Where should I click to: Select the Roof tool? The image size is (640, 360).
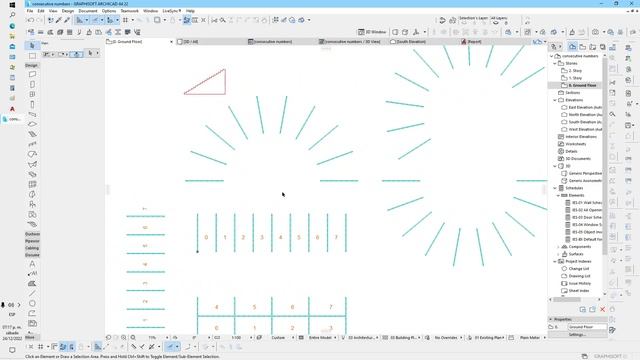(32, 154)
